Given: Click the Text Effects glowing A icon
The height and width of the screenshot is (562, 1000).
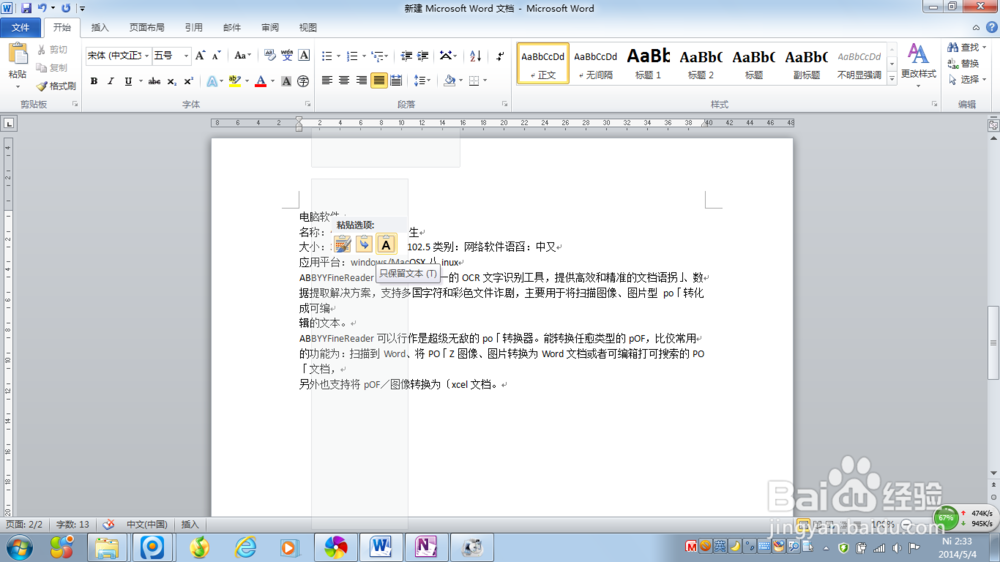Looking at the screenshot, I should (x=212, y=81).
